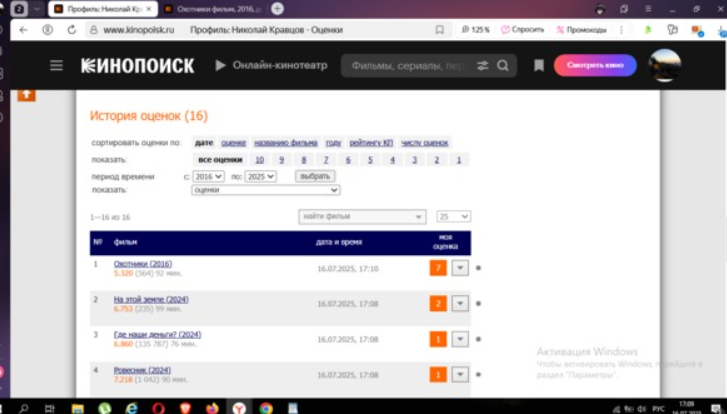The height and width of the screenshot is (414, 727).
Task: Bookmark this page in address bar
Action: pyautogui.click(x=440, y=30)
